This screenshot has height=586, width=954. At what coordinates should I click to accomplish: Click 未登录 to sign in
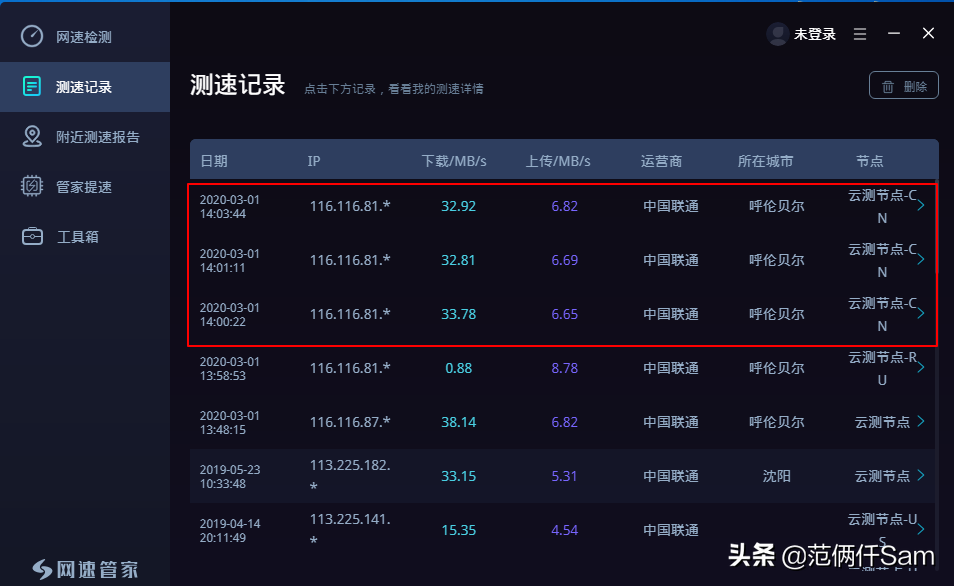(x=814, y=33)
